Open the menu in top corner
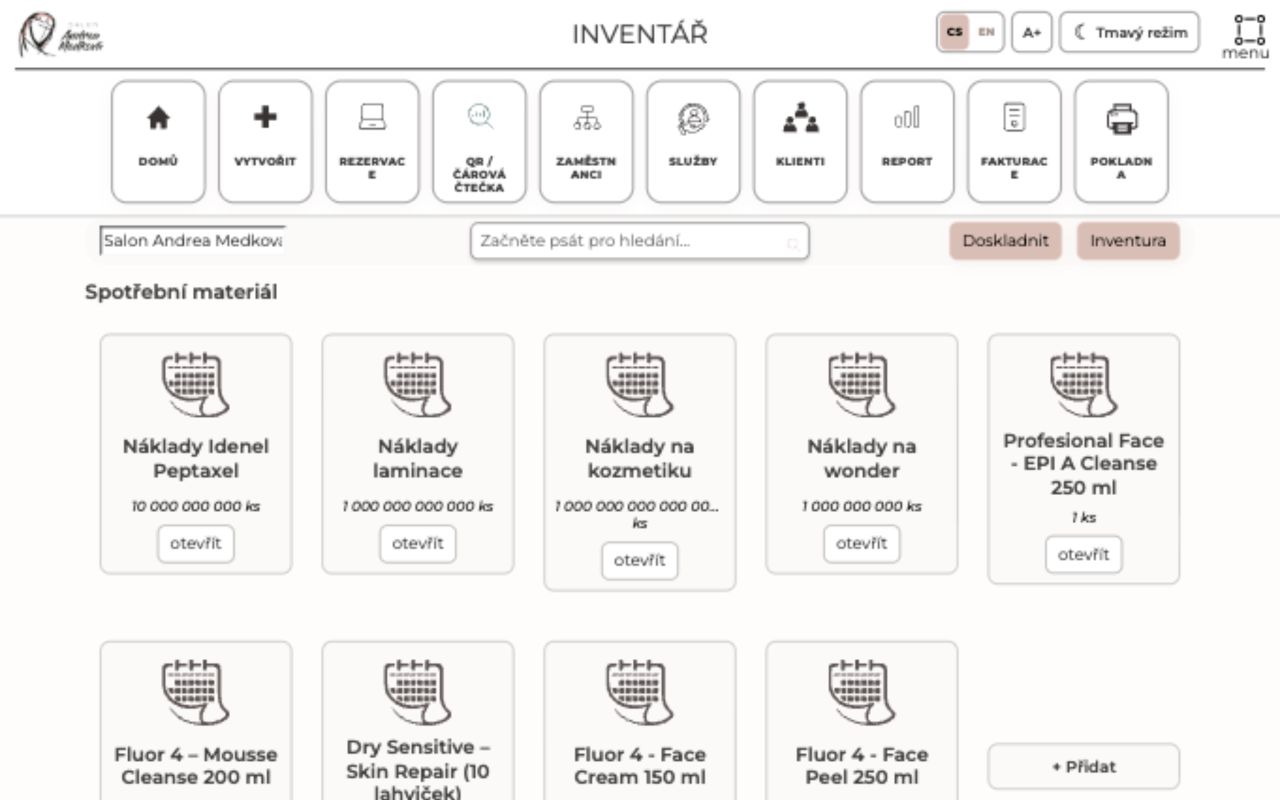 1245,37
